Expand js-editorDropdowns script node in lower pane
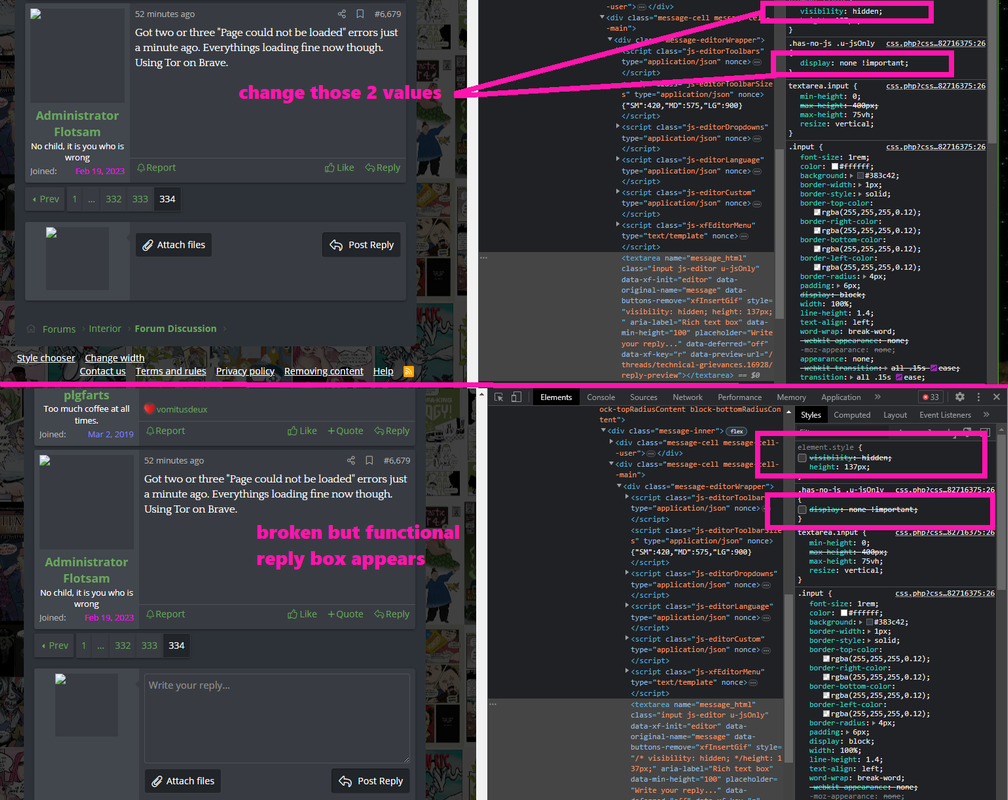This screenshot has height=800, width=1008. pyautogui.click(x=627, y=573)
